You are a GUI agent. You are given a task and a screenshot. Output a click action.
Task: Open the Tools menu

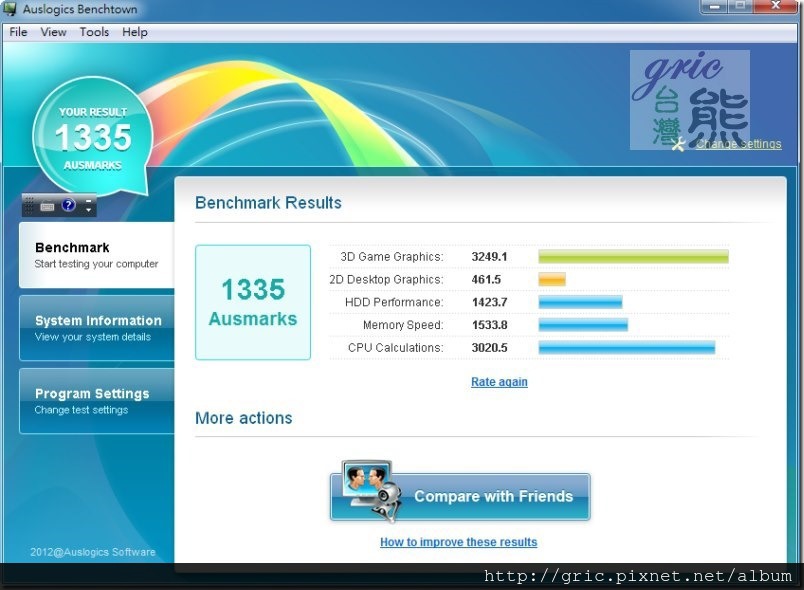tap(94, 32)
